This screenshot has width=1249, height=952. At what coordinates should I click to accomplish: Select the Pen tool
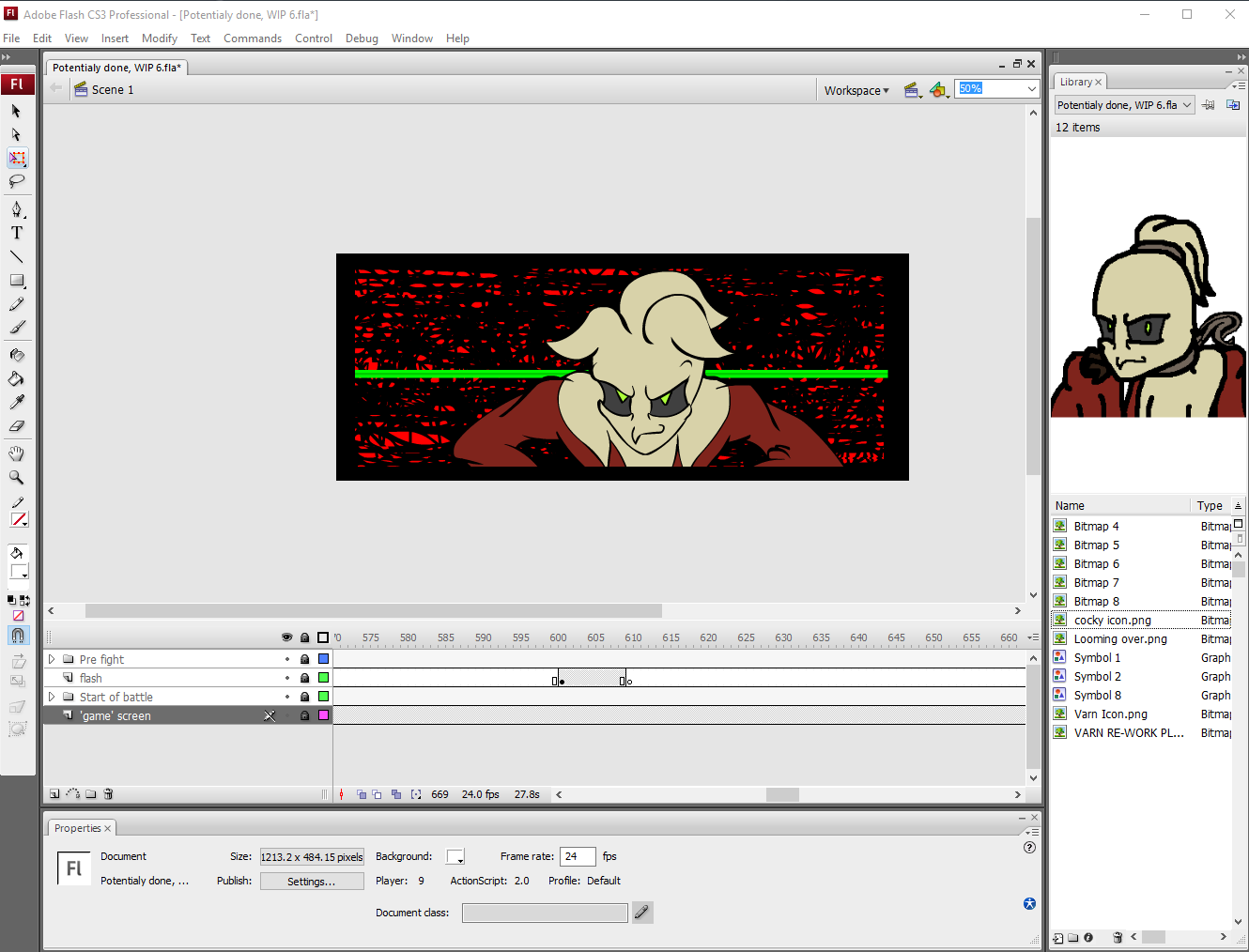pos(16,209)
